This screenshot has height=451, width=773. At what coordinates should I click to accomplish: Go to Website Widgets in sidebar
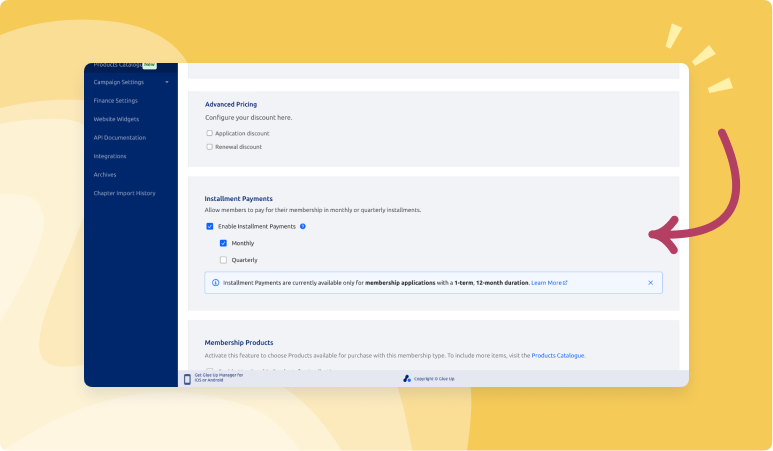tap(117, 119)
